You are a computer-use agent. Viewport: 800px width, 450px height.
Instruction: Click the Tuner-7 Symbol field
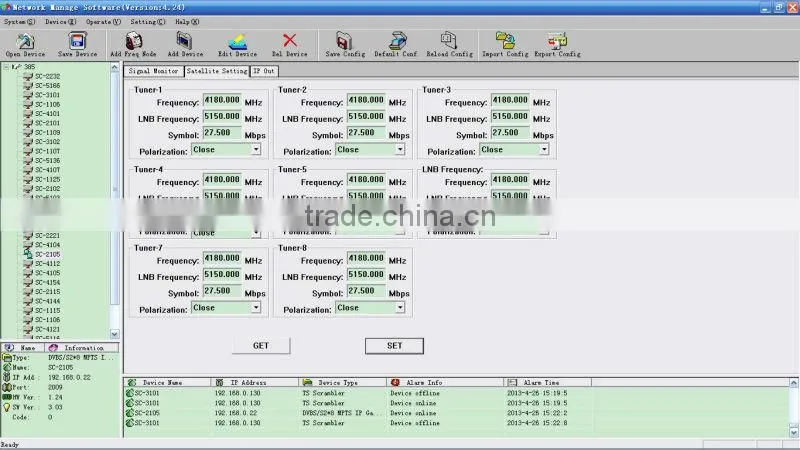pyautogui.click(x=222, y=291)
